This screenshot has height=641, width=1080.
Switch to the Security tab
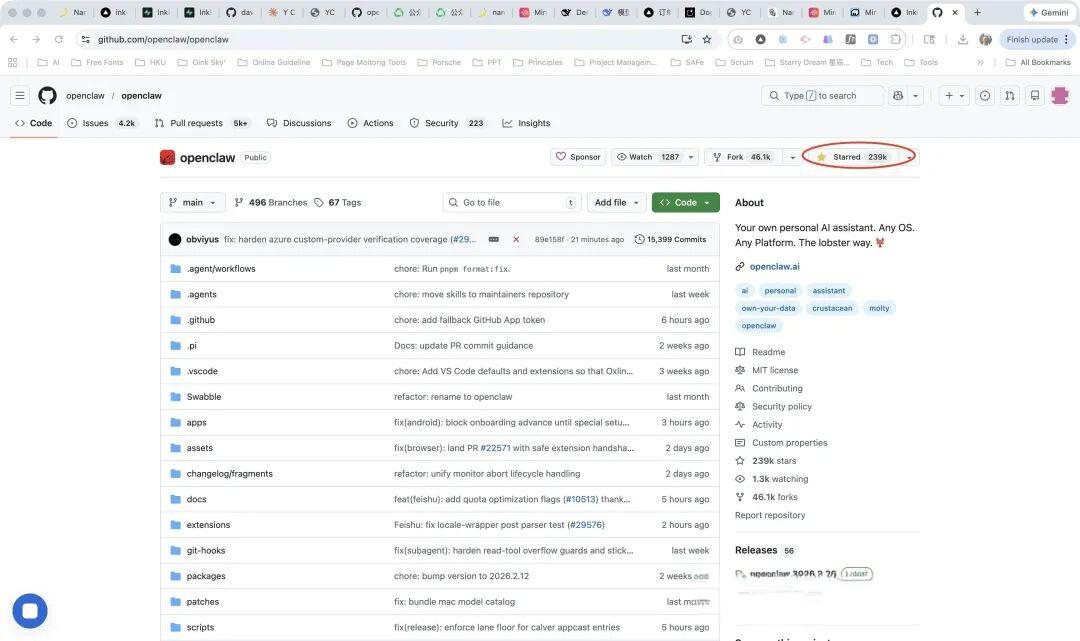pos(447,123)
